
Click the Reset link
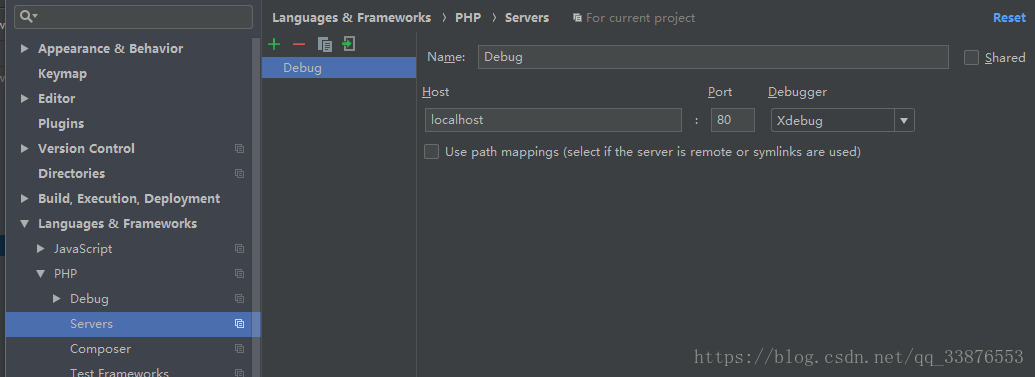(1009, 18)
